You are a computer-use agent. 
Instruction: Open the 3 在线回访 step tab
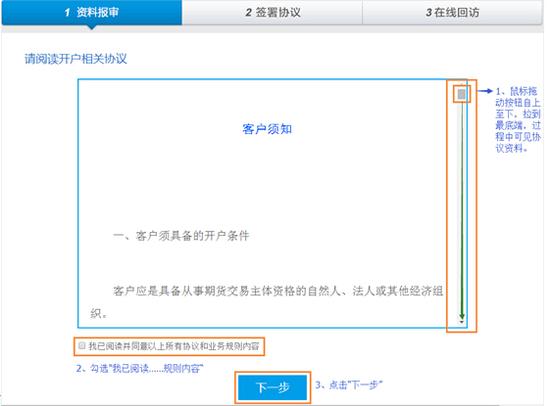point(452,12)
